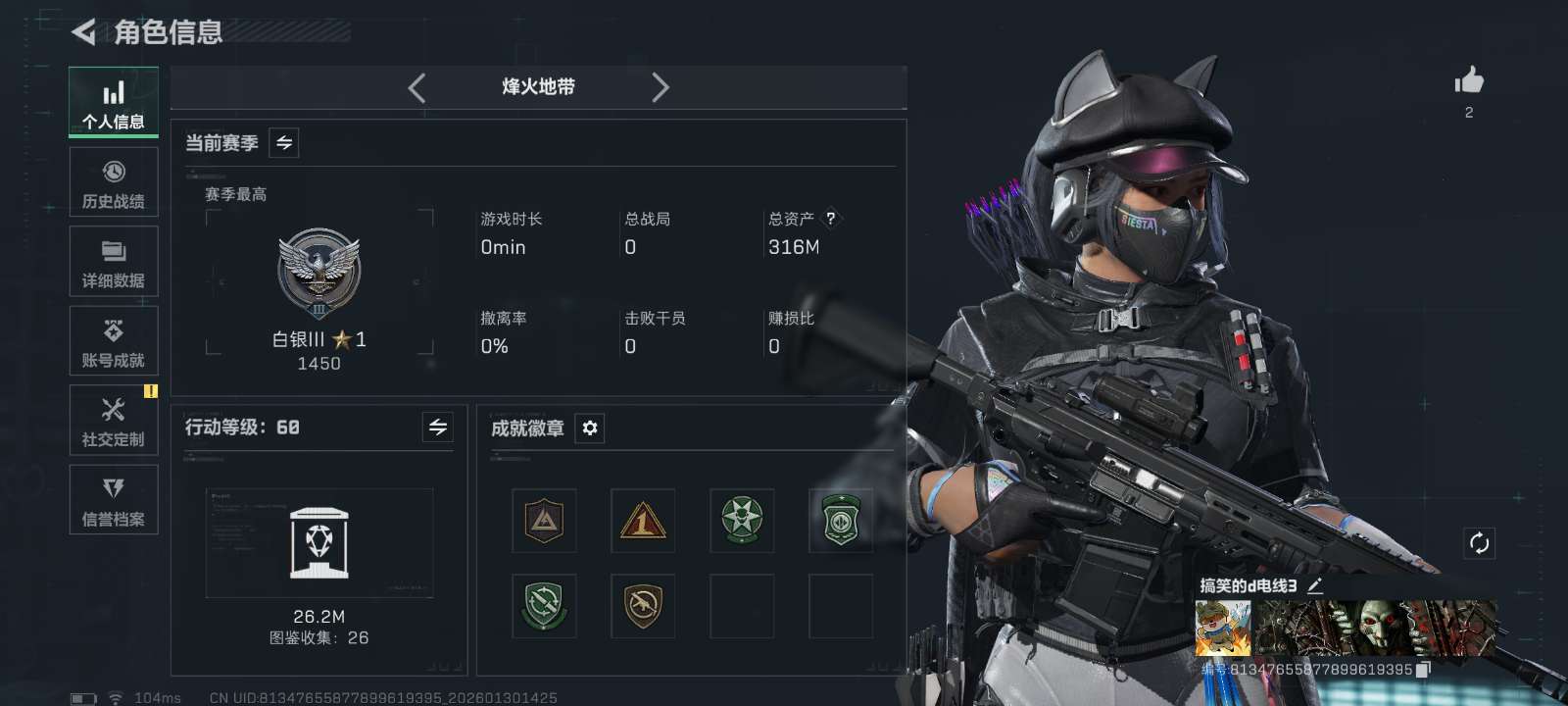Toggle the 行动等级 swap button

tap(438, 428)
